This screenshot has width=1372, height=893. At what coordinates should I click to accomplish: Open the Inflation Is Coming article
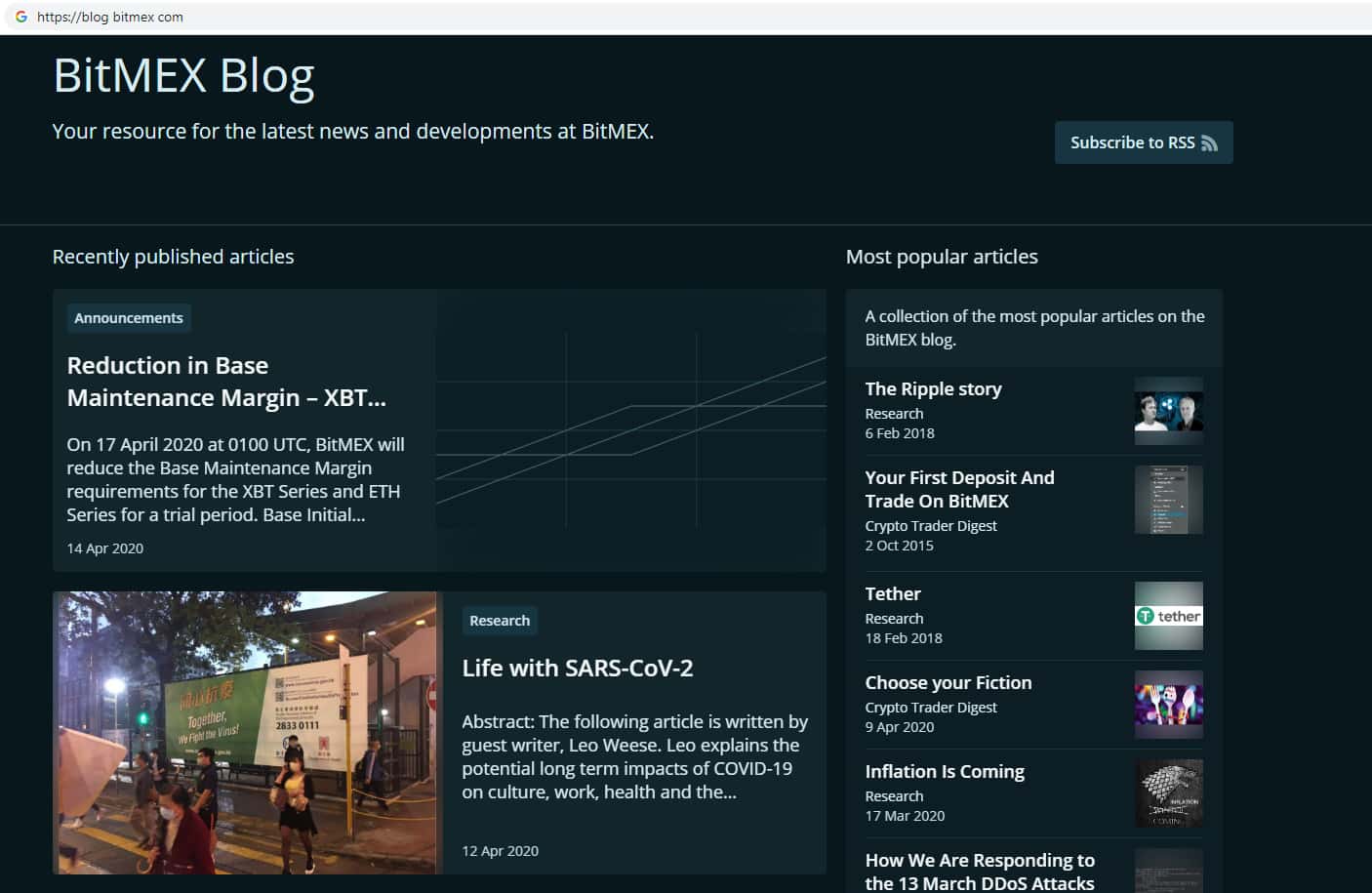tap(945, 771)
